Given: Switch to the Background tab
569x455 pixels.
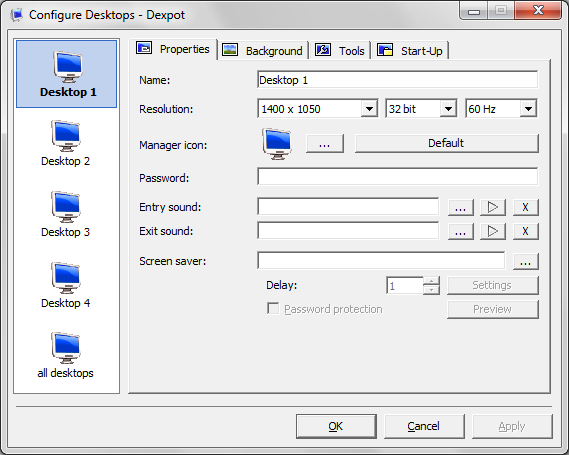Looking at the screenshot, I should [x=263, y=50].
